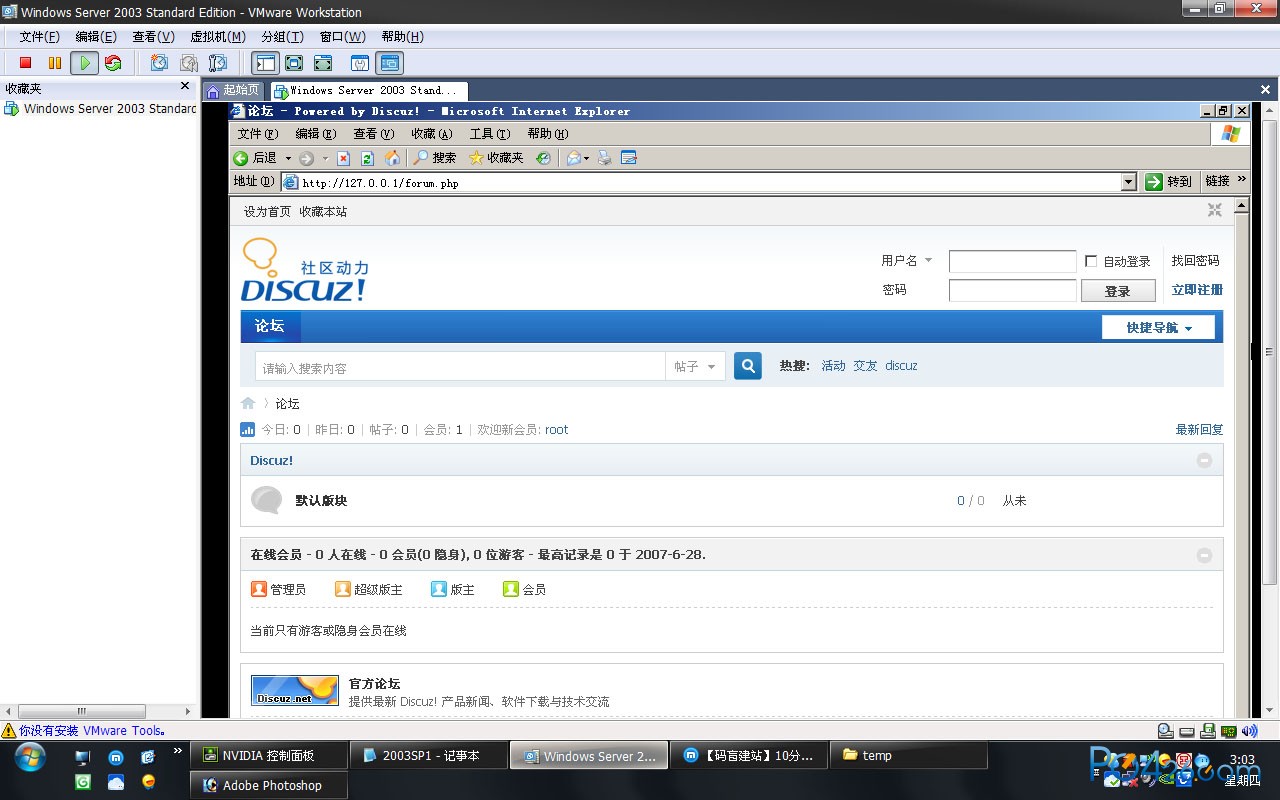This screenshot has width=1280, height=800.
Task: Open the IE address bar dropdown arrow
Action: point(1129,182)
